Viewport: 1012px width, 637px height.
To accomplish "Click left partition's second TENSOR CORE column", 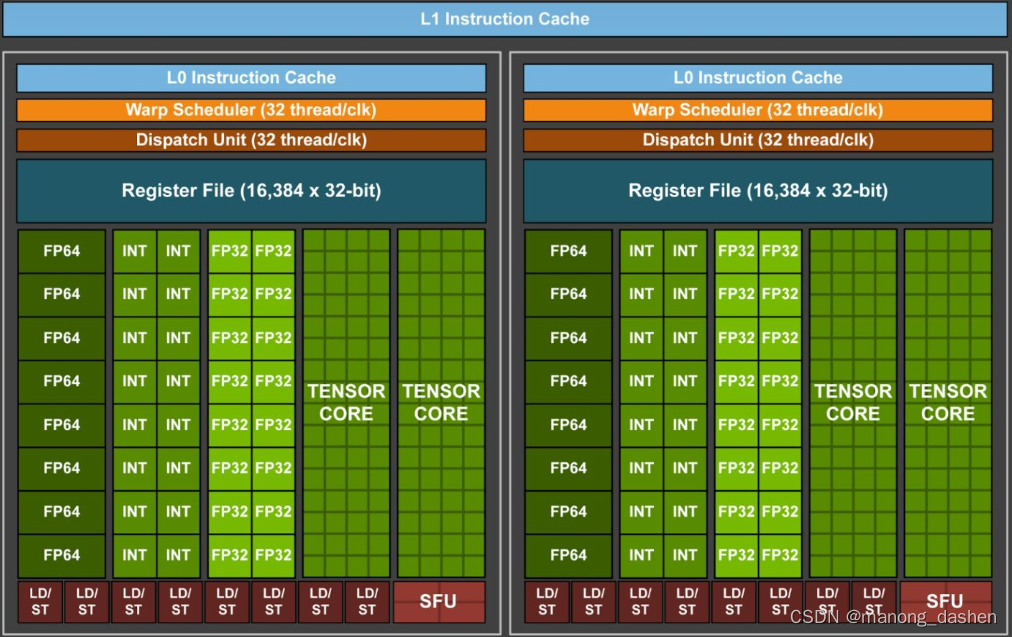I will pyautogui.click(x=441, y=403).
